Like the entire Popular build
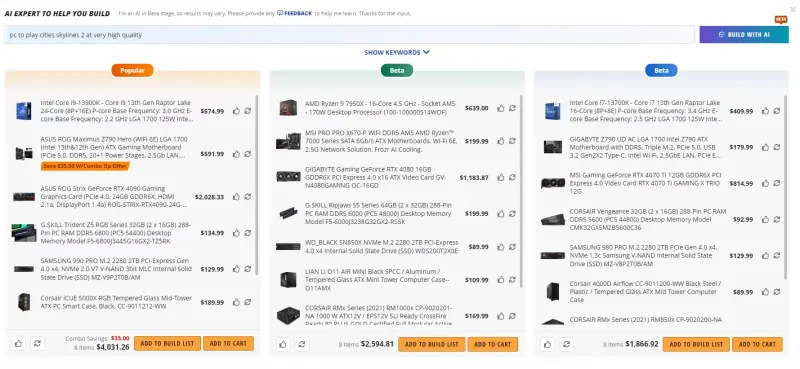Image resolution: width=800 pixels, height=369 pixels. pyautogui.click(x=18, y=343)
